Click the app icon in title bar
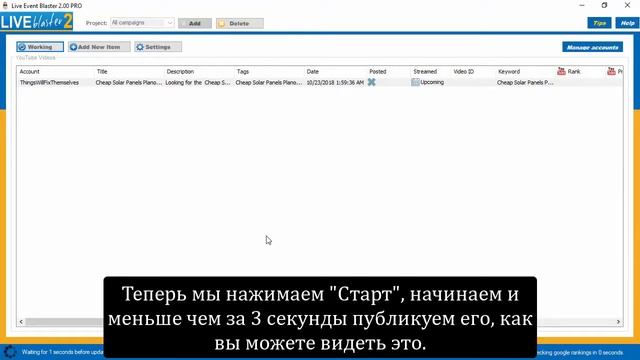The height and width of the screenshot is (360, 640). pos(5,6)
